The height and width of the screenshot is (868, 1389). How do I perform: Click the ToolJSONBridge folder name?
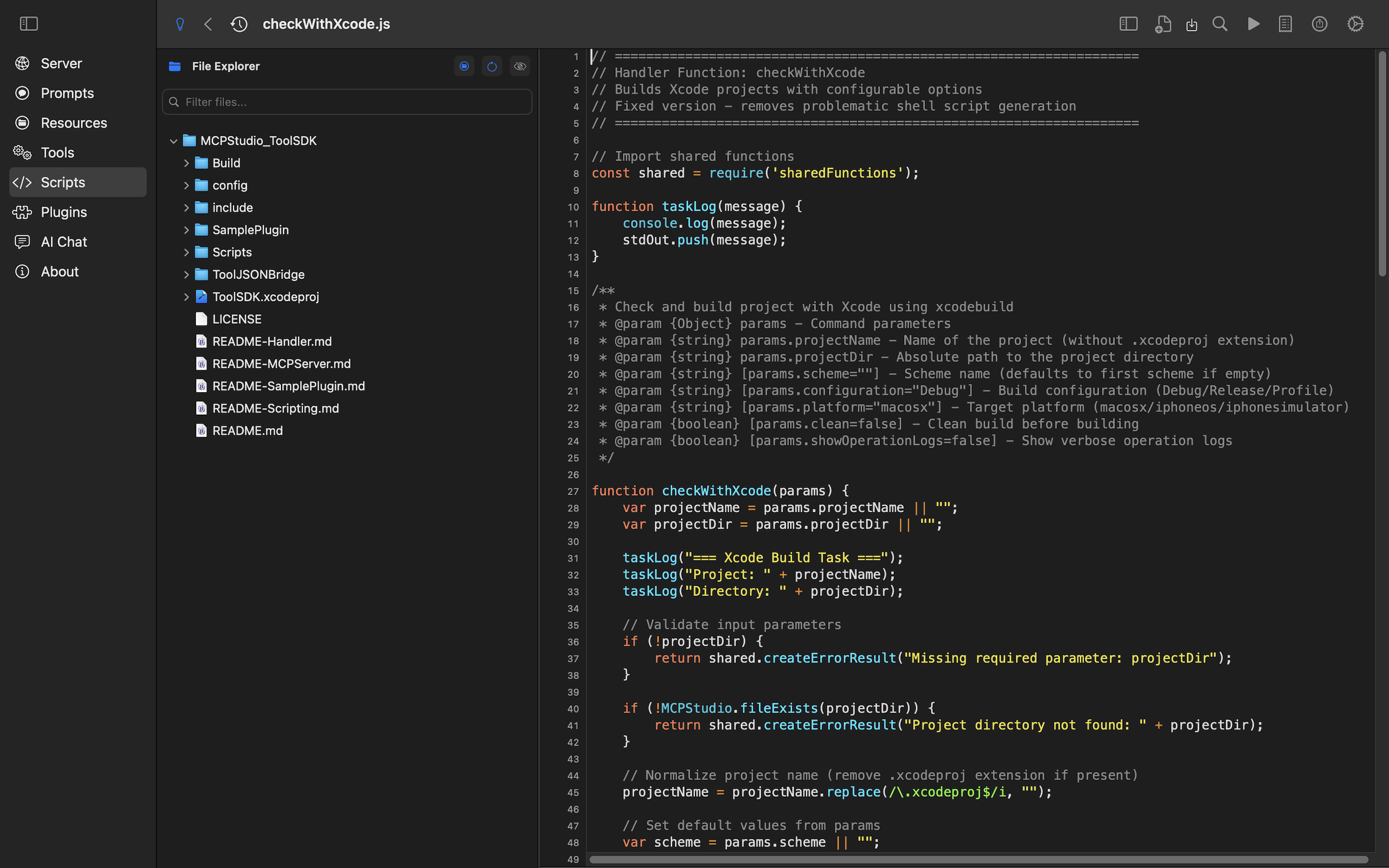click(258, 275)
